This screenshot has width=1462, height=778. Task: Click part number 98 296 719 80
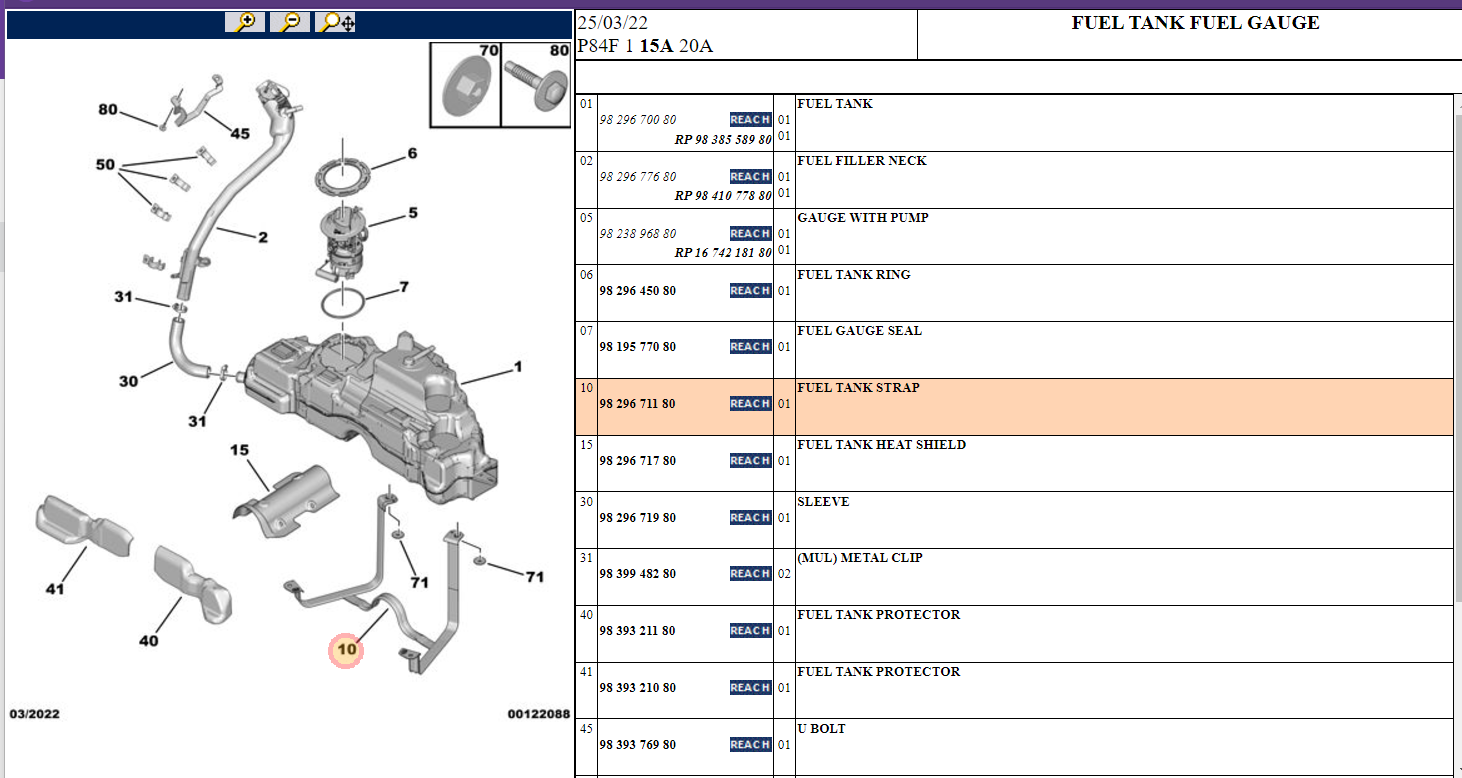tap(638, 518)
